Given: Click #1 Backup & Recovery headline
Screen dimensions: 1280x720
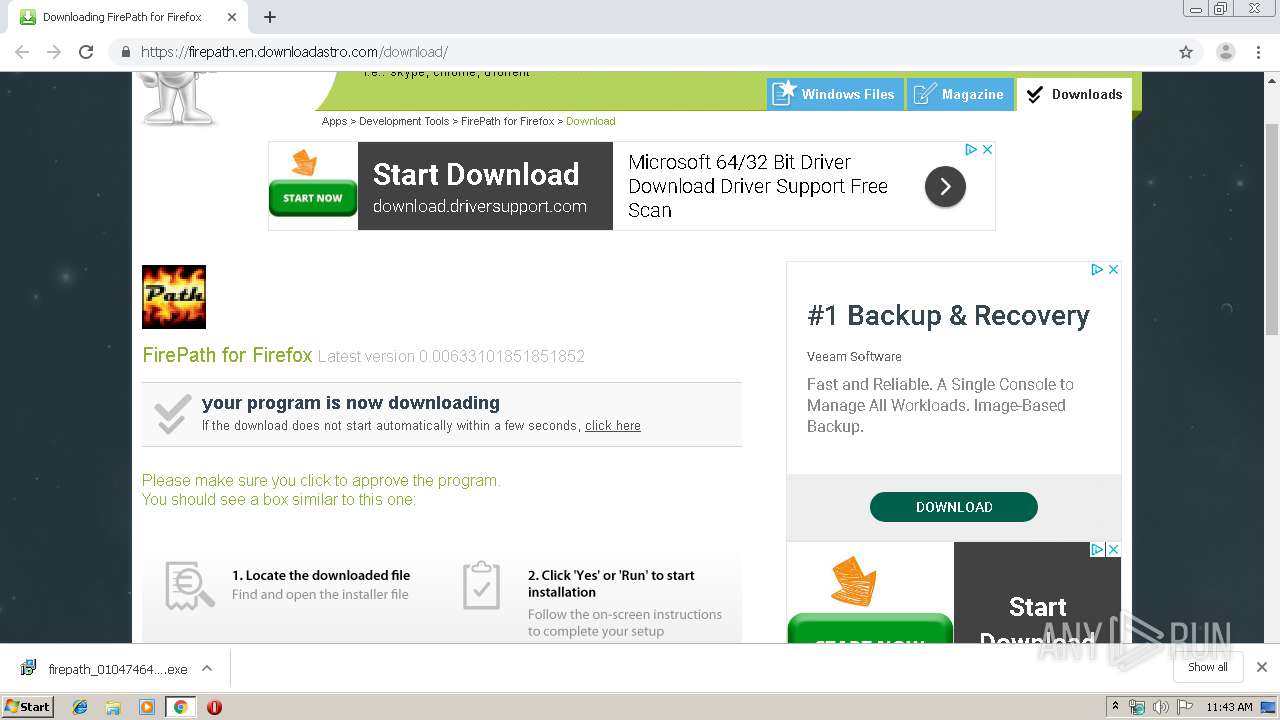Looking at the screenshot, I should 948,316.
